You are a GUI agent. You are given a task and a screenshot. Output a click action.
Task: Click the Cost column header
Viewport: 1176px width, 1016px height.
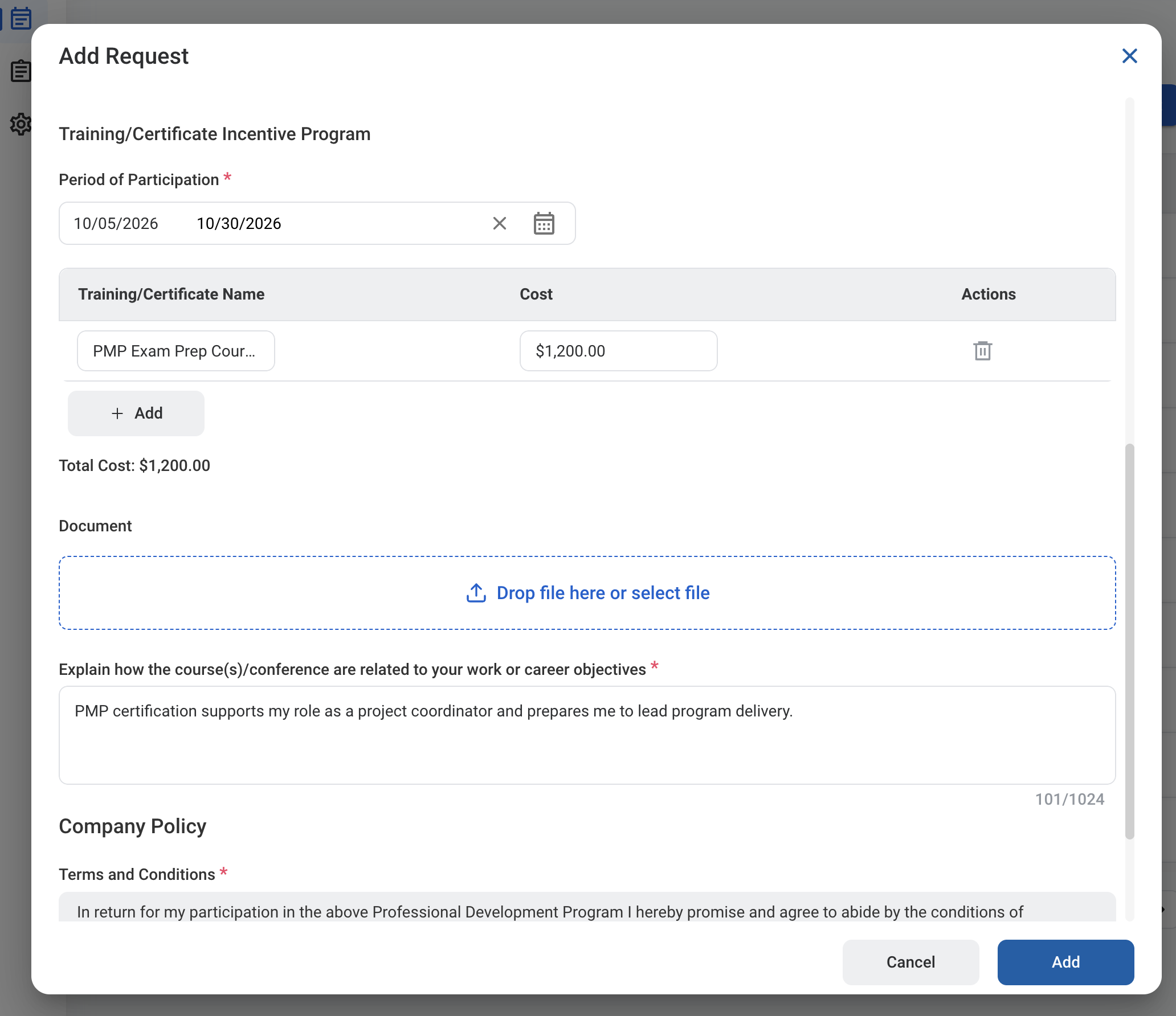536,294
